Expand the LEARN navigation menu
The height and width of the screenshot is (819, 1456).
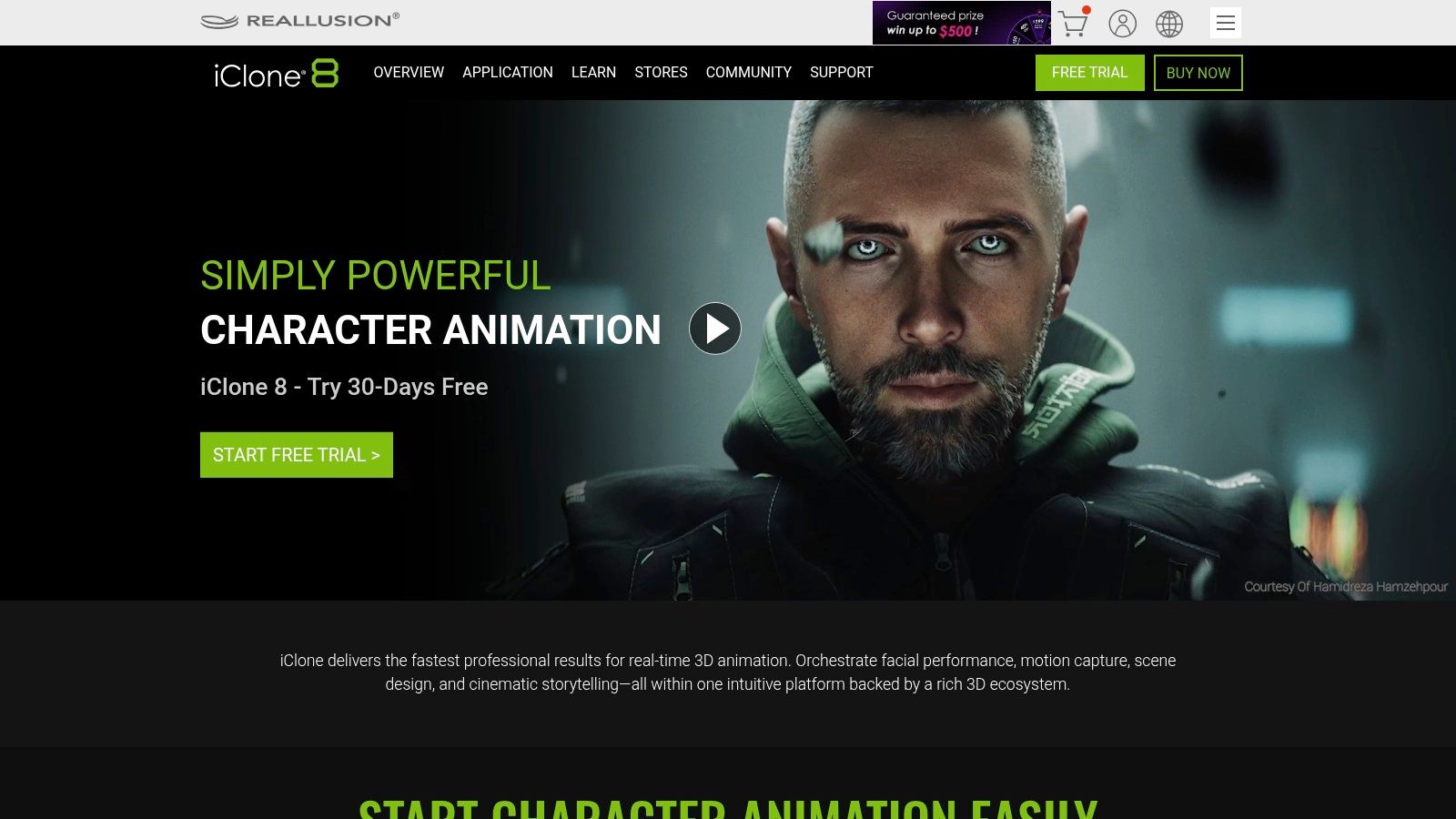tap(593, 72)
